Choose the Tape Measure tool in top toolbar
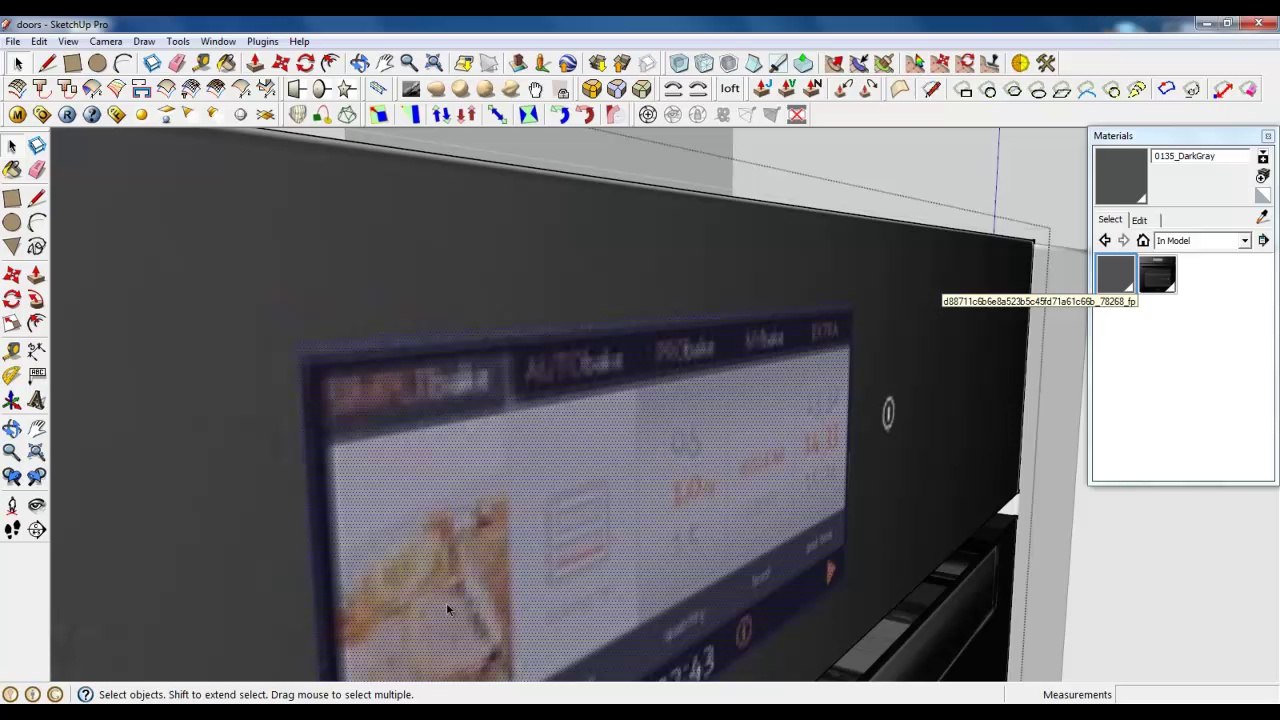This screenshot has width=1280, height=720. click(x=201, y=64)
